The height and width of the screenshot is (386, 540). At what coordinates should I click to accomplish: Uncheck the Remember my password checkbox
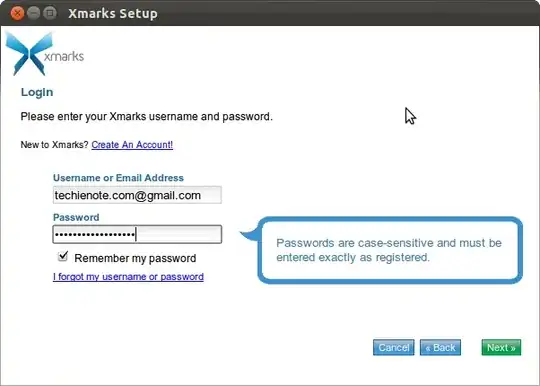(x=63, y=256)
